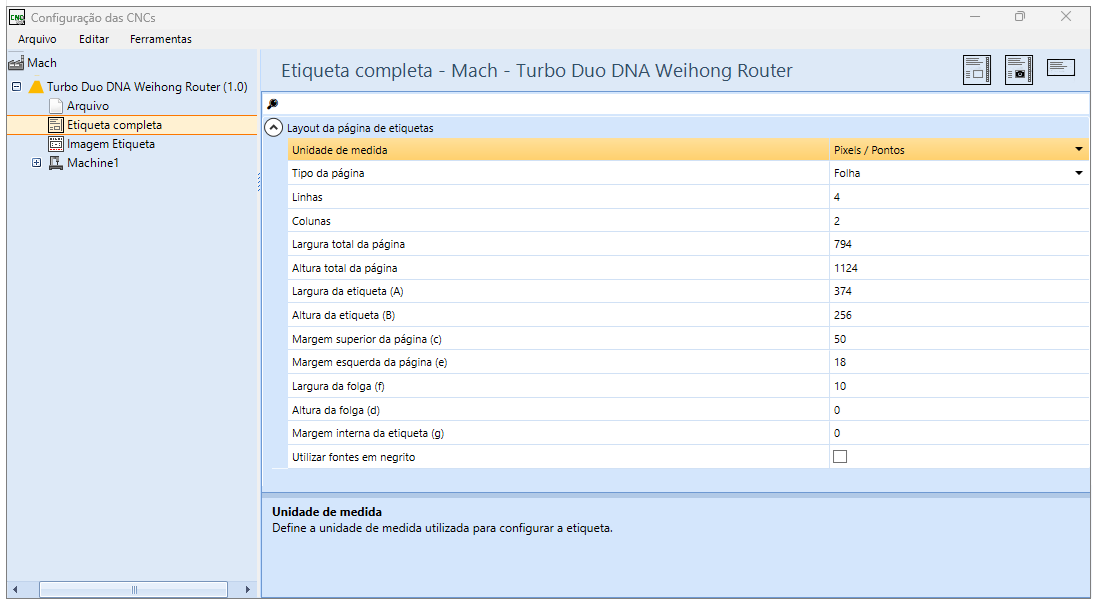Viewport: 1097px width, 602px height.
Task: Select the Largura da folga (f) label
Action: 338,386
